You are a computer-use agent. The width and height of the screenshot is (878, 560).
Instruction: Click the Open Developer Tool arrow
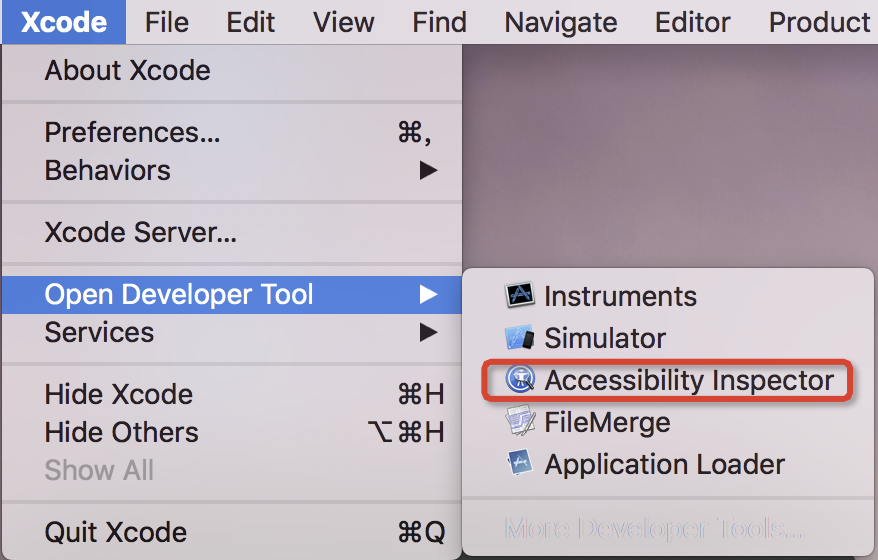(x=428, y=294)
